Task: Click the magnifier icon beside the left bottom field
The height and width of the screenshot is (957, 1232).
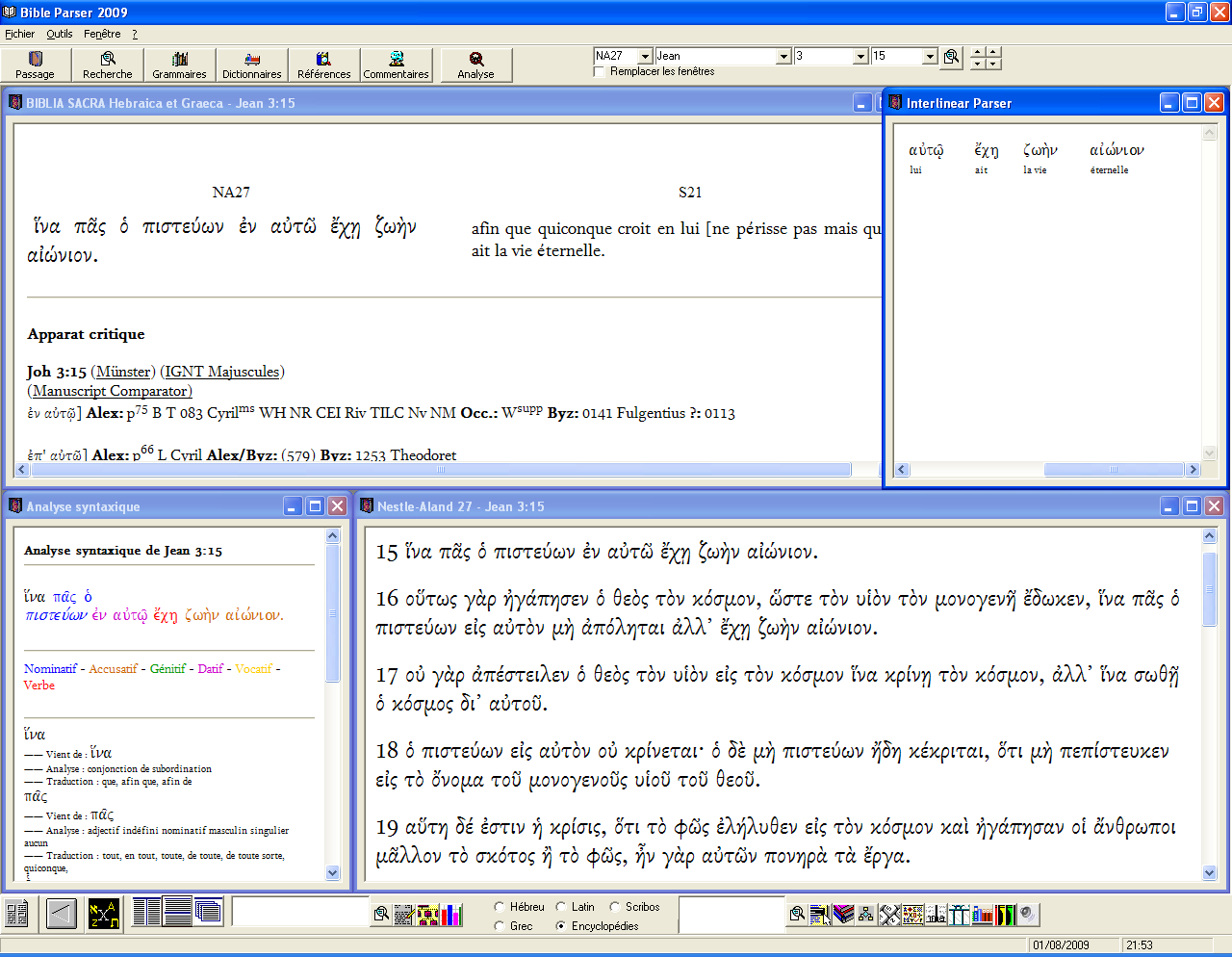Action: coord(382,914)
